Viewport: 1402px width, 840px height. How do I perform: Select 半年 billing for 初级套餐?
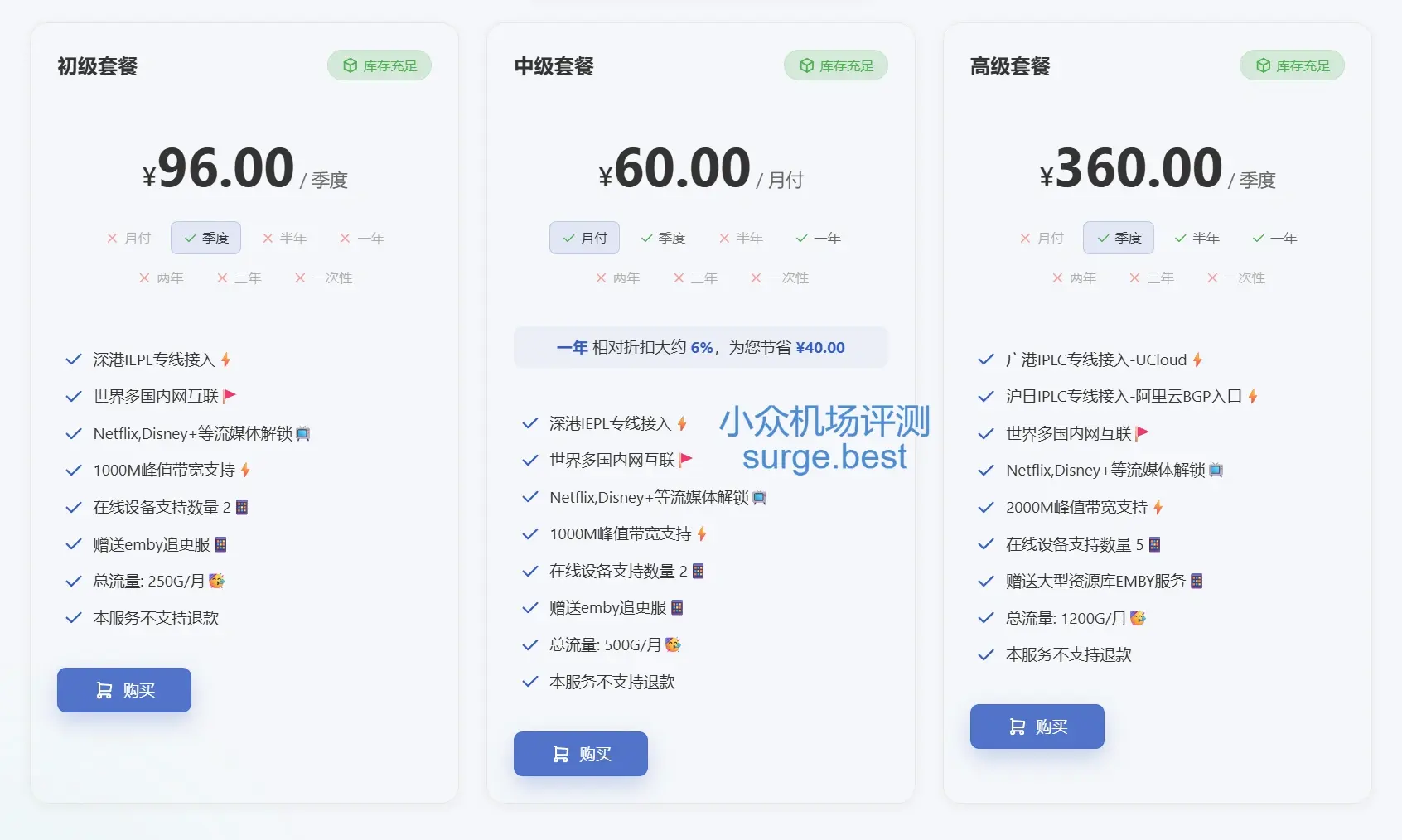pyautogui.click(x=285, y=238)
